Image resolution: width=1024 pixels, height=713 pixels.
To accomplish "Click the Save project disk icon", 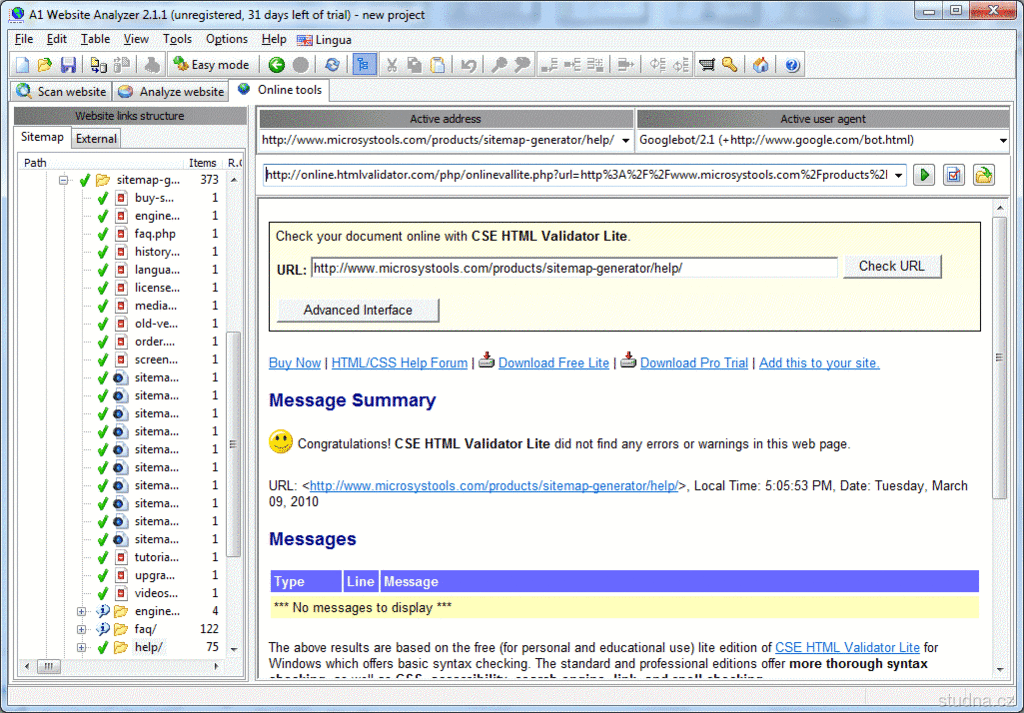I will point(68,65).
